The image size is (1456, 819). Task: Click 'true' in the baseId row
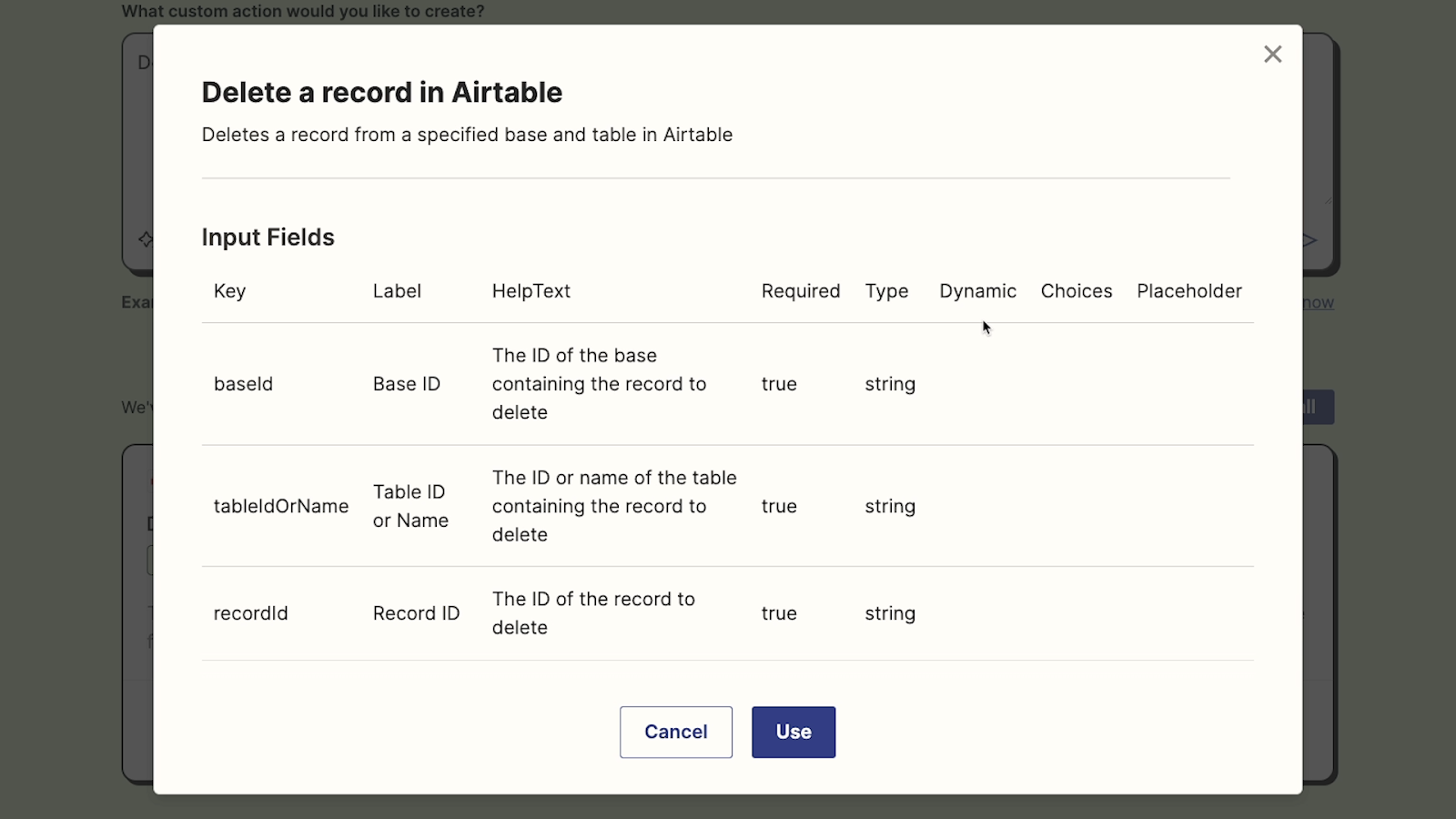tap(779, 384)
